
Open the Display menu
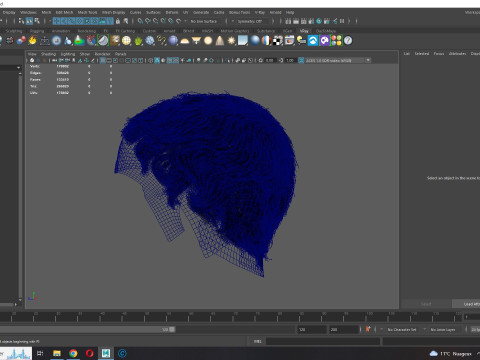(x=9, y=12)
